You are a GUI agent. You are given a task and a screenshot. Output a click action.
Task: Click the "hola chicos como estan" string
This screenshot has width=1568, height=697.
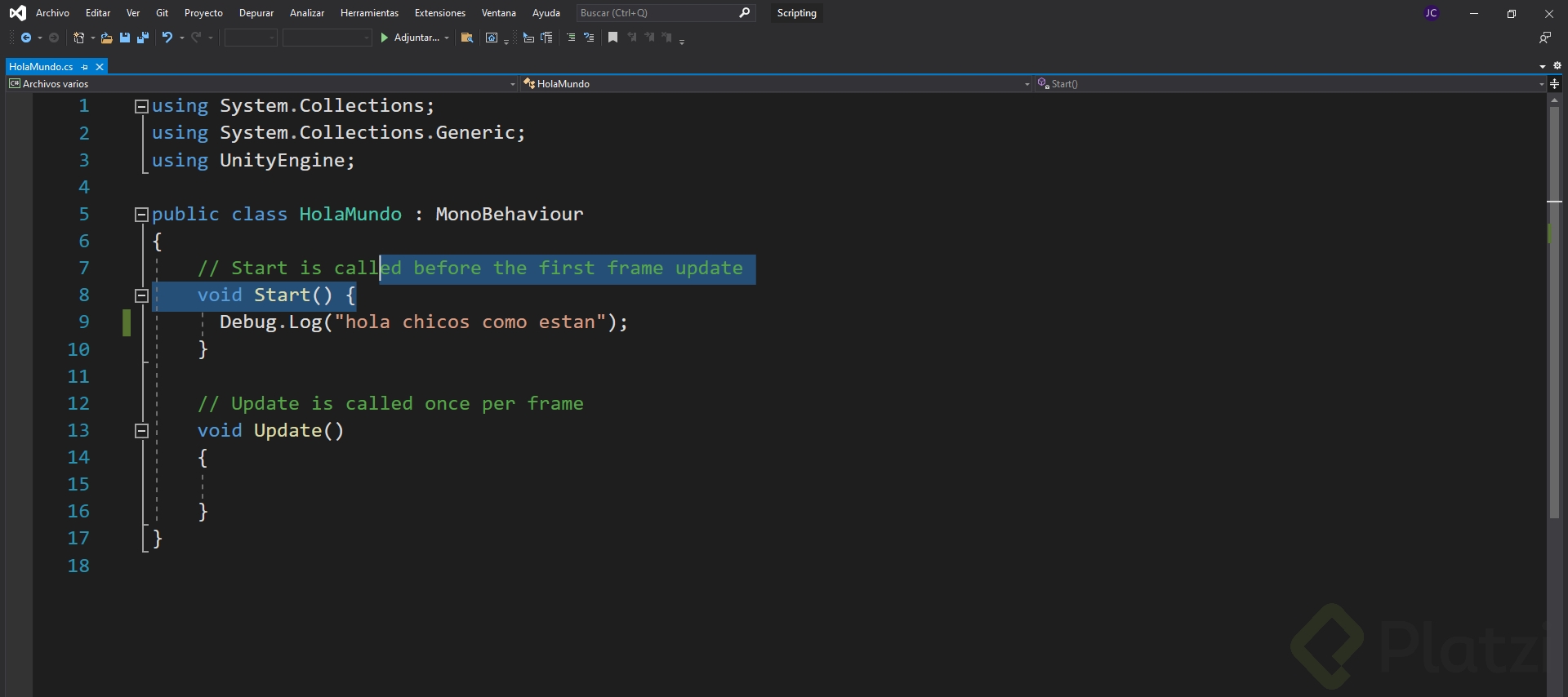tap(470, 322)
